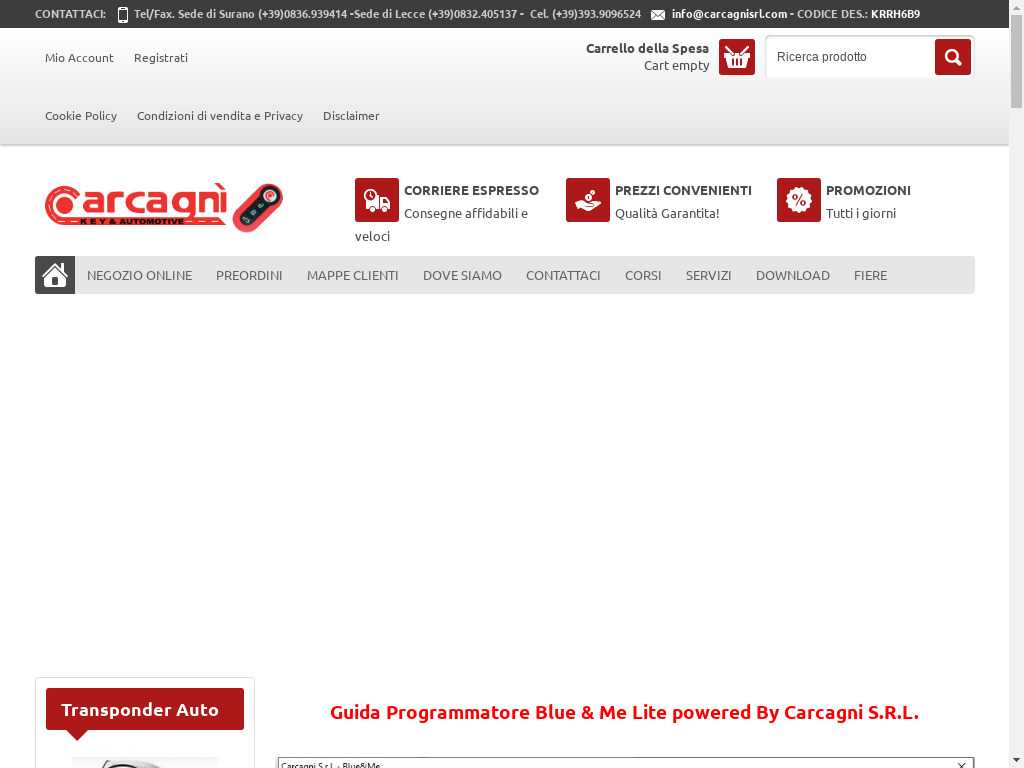Open Dove Siamo in navigation
Viewport: 1024px width, 768px height.
click(462, 276)
